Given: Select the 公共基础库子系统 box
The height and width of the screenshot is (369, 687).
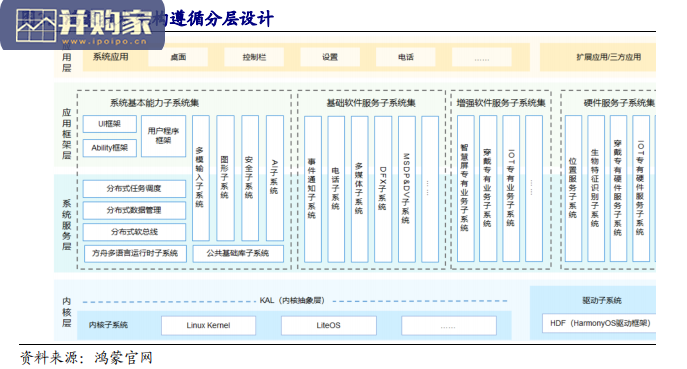Looking at the screenshot, I should (238, 254).
